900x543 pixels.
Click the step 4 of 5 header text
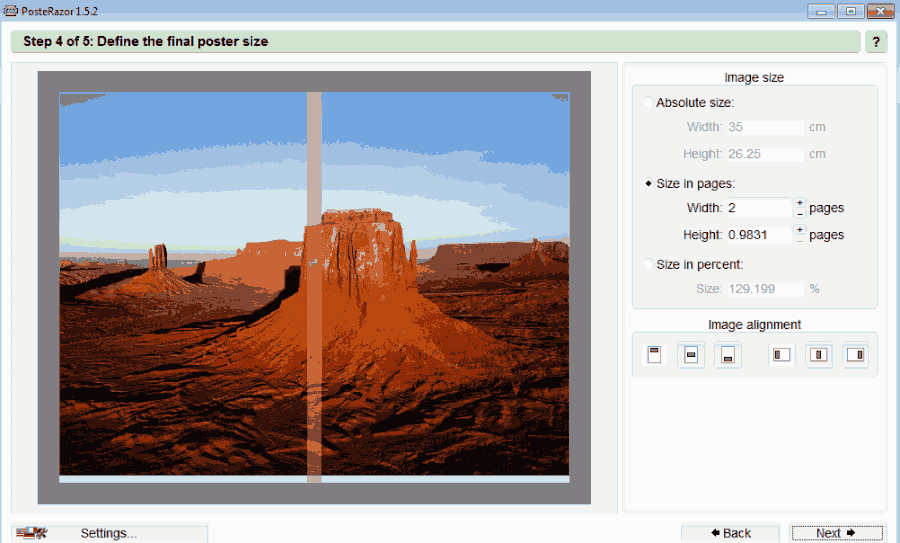(x=146, y=41)
